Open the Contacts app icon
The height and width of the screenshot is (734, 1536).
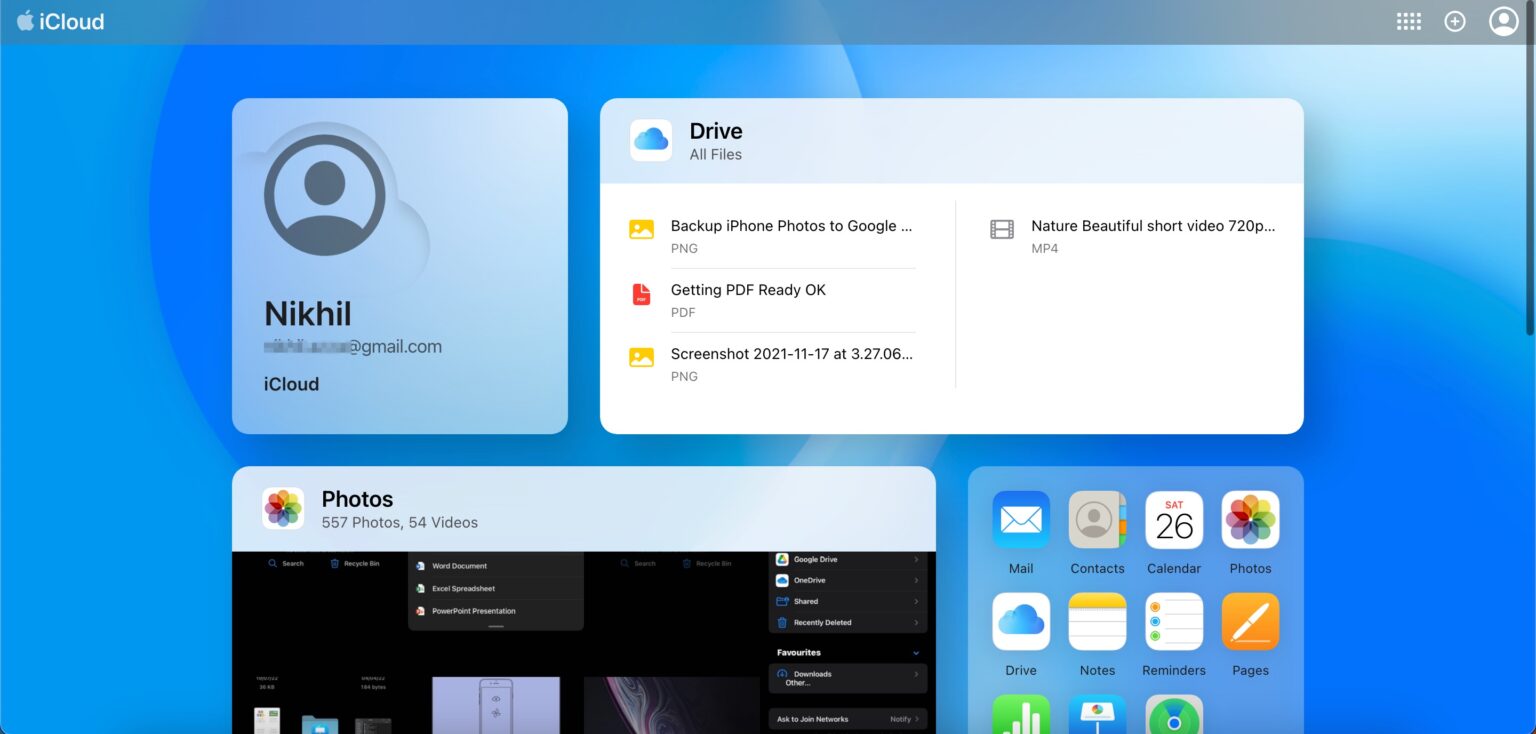click(x=1097, y=520)
